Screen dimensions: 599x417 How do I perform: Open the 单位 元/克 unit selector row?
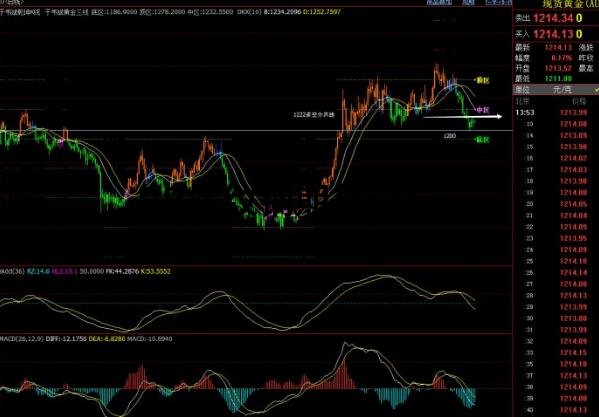pyautogui.click(x=555, y=90)
